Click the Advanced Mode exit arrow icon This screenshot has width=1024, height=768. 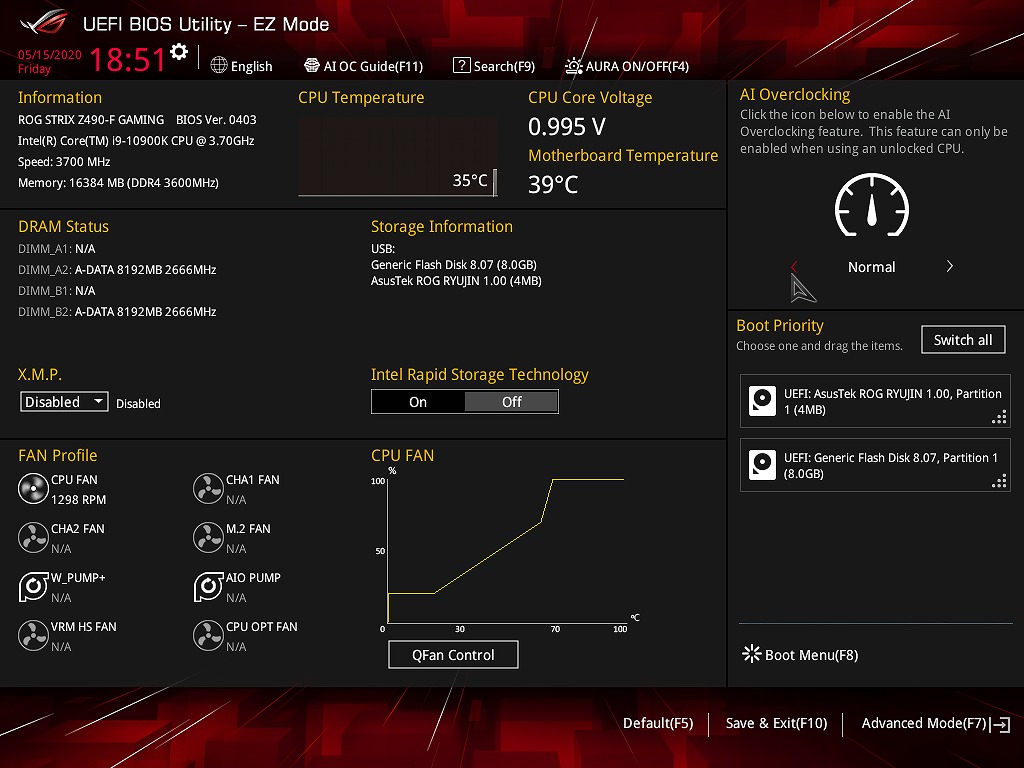tap(1000, 724)
